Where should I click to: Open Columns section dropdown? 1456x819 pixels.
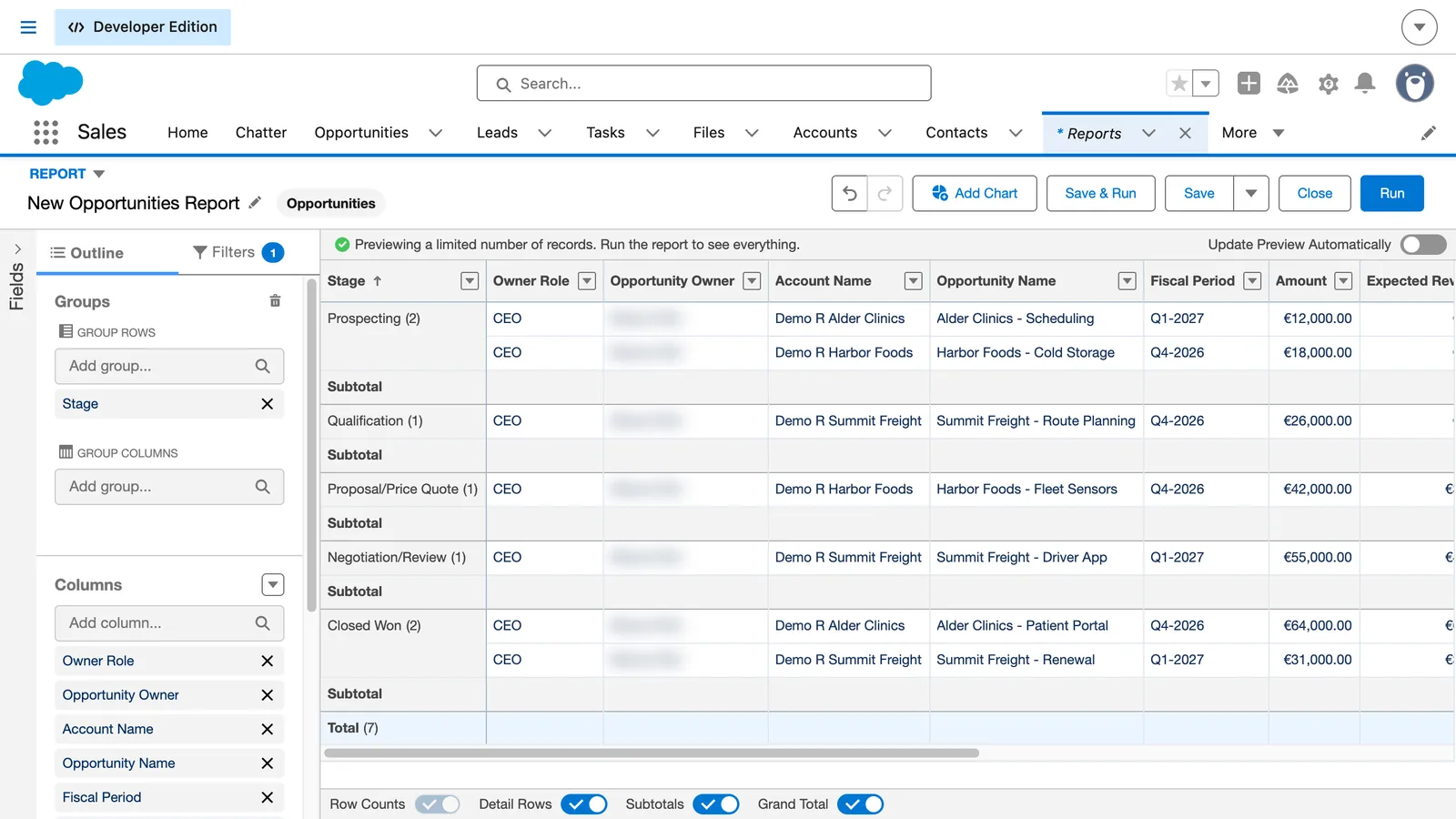(273, 585)
